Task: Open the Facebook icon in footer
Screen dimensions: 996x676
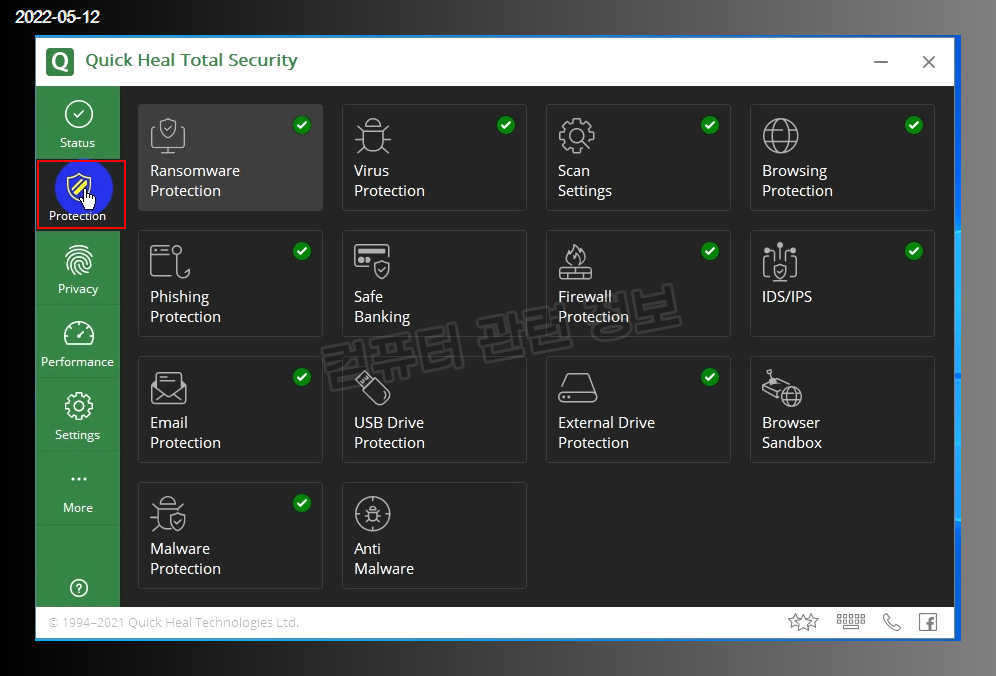Action: [x=928, y=622]
